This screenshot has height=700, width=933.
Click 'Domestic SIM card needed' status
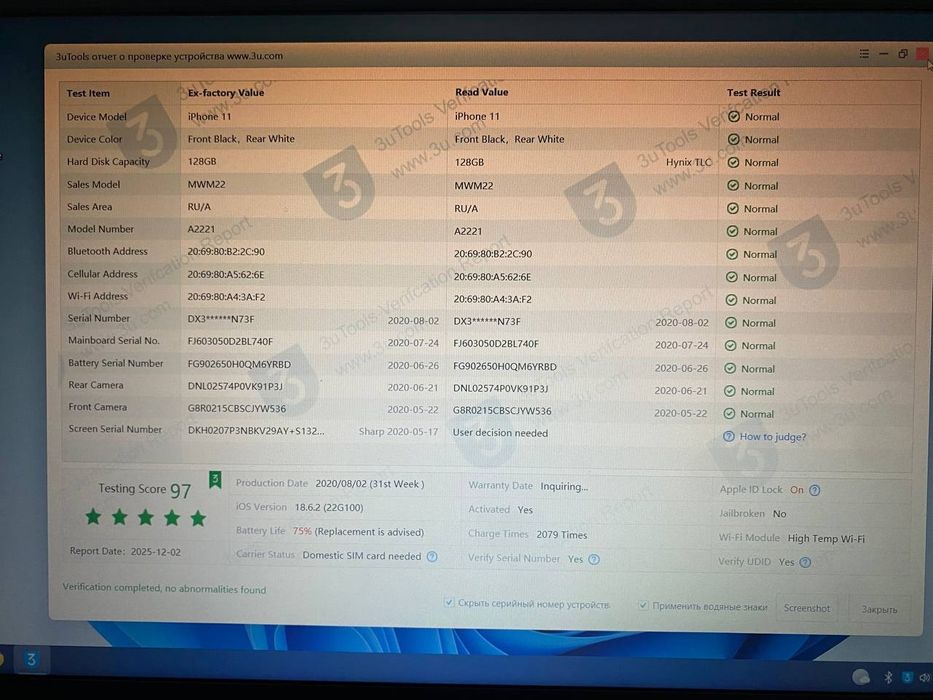click(362, 556)
